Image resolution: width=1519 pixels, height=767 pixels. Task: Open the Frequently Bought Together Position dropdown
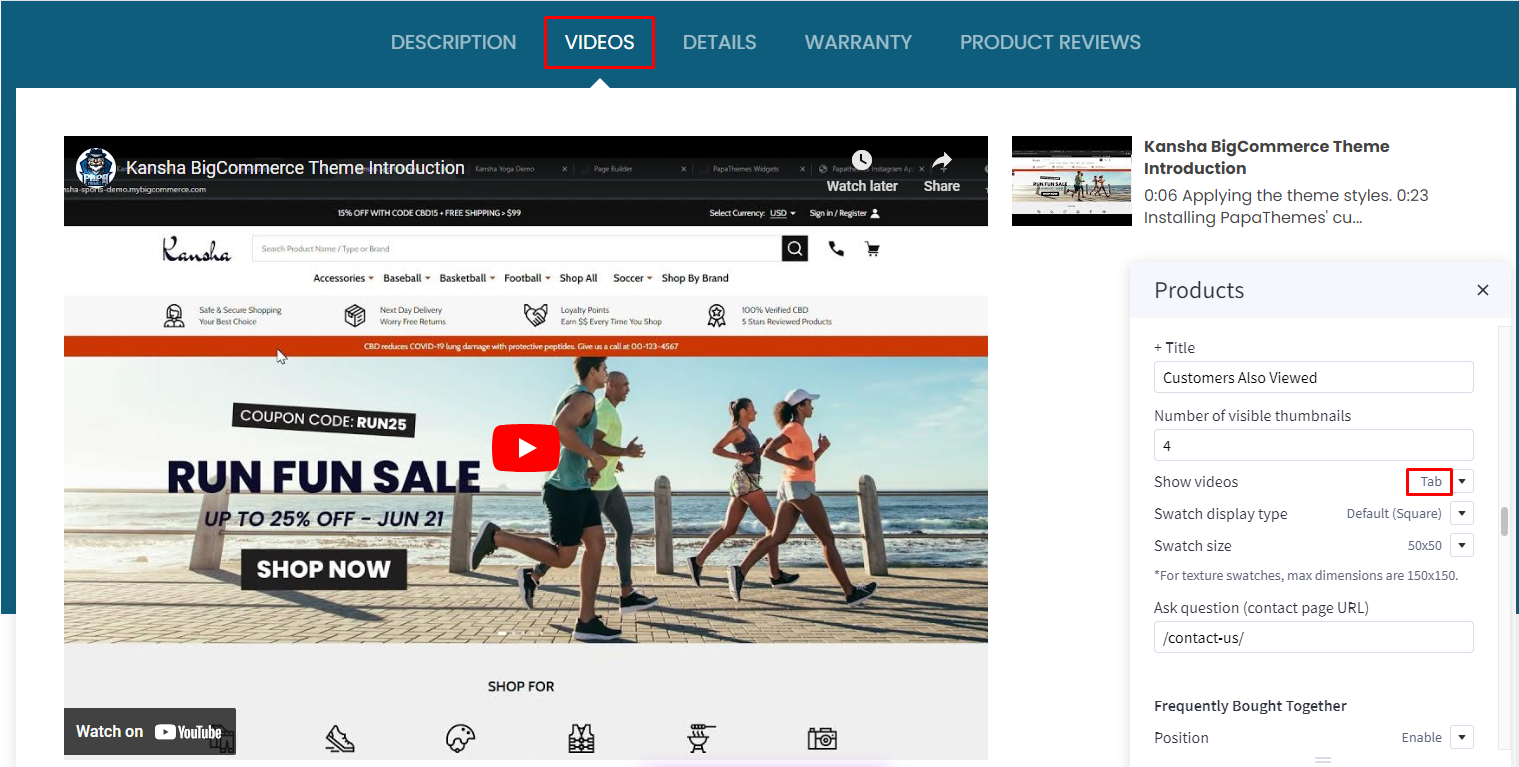1462,738
